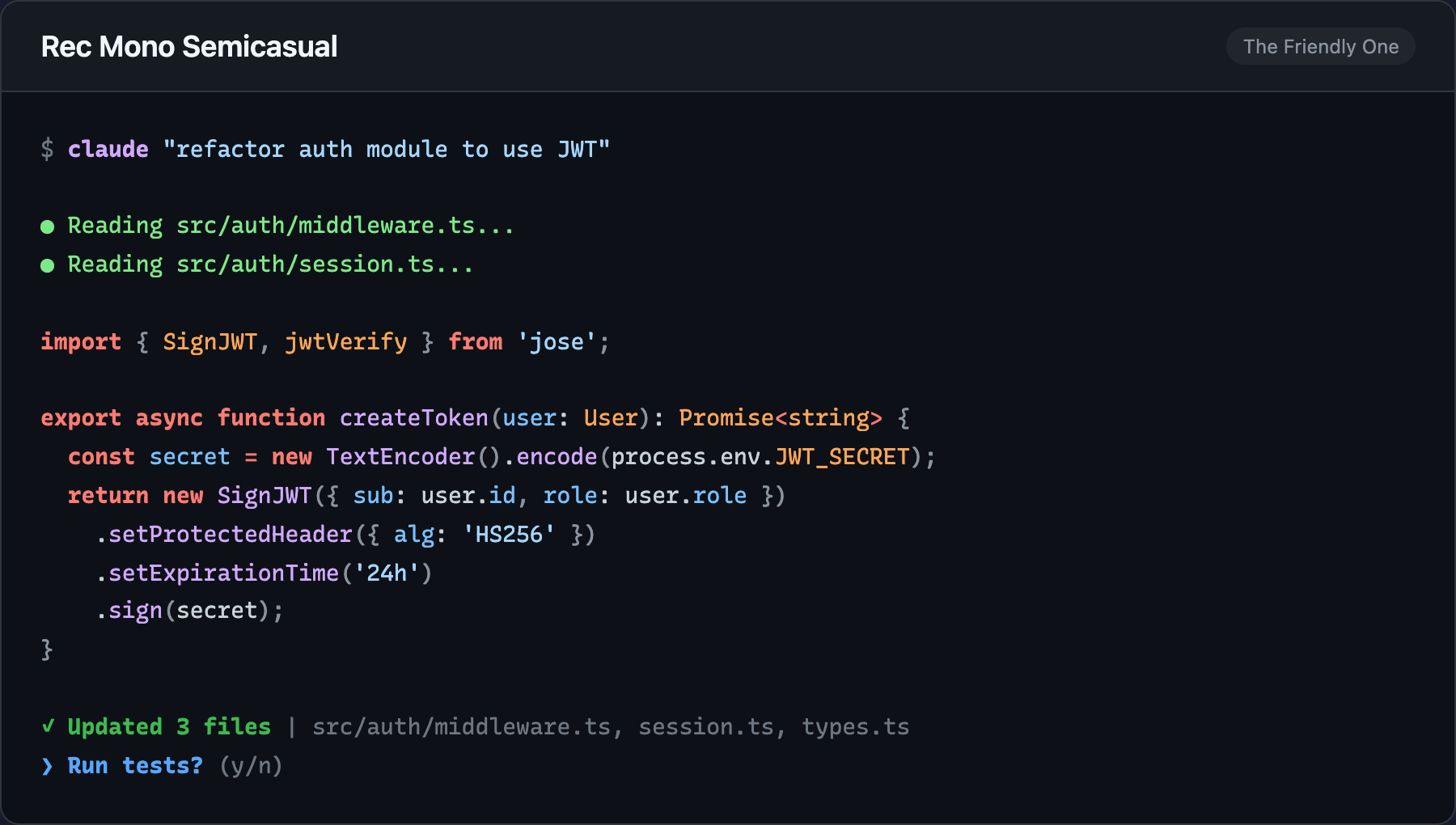Viewport: 1456px width, 825px height.
Task: Click the '.setProtectedHeader' method
Action: [224, 534]
